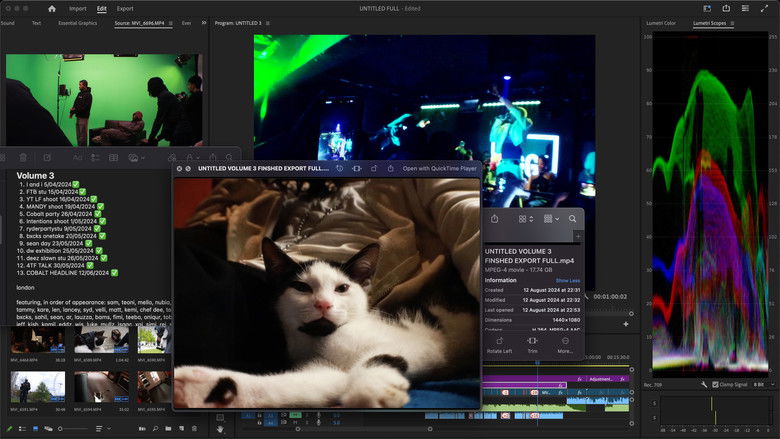This screenshot has width=780, height=439.
Task: Click the Rotate Left action icon
Action: click(499, 342)
